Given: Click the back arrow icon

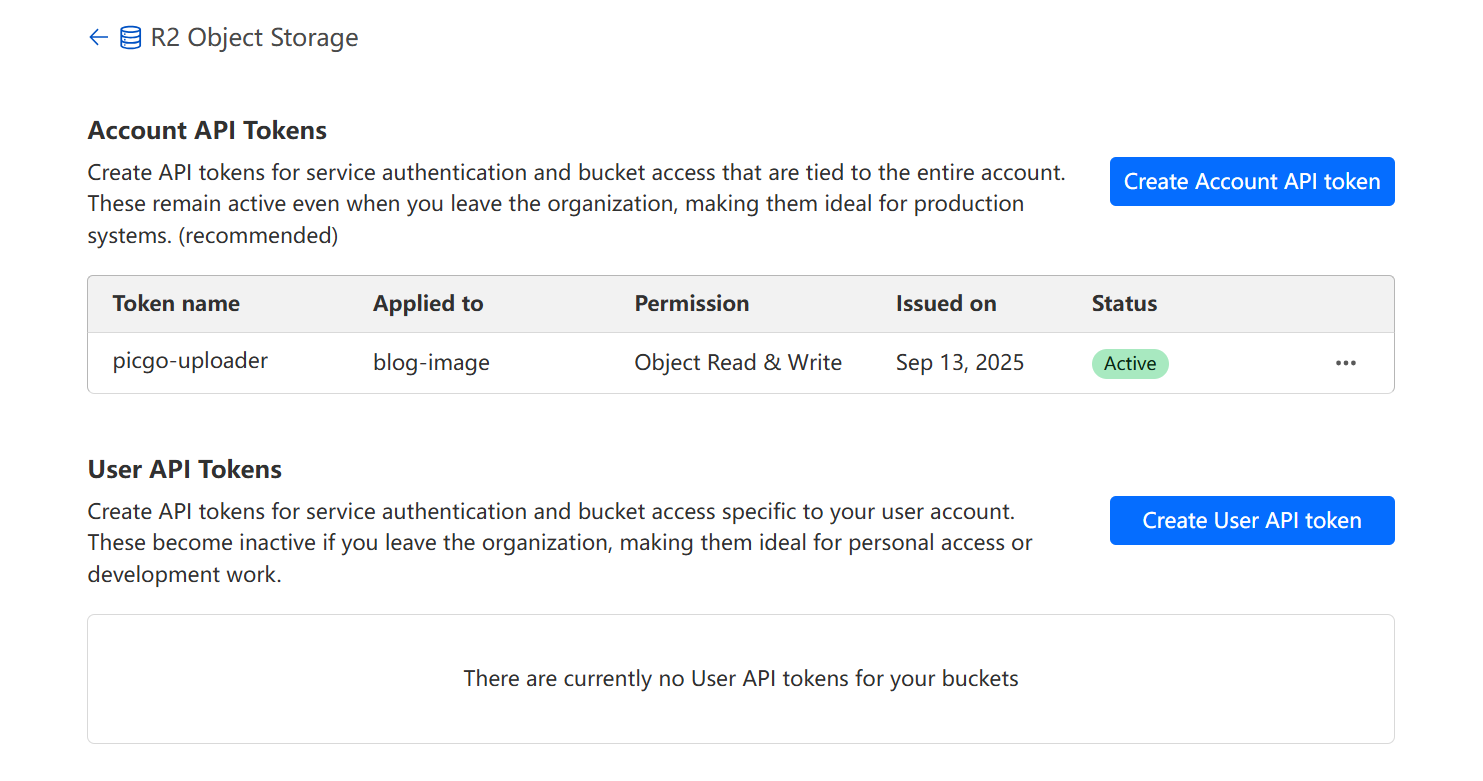Looking at the screenshot, I should (98, 38).
